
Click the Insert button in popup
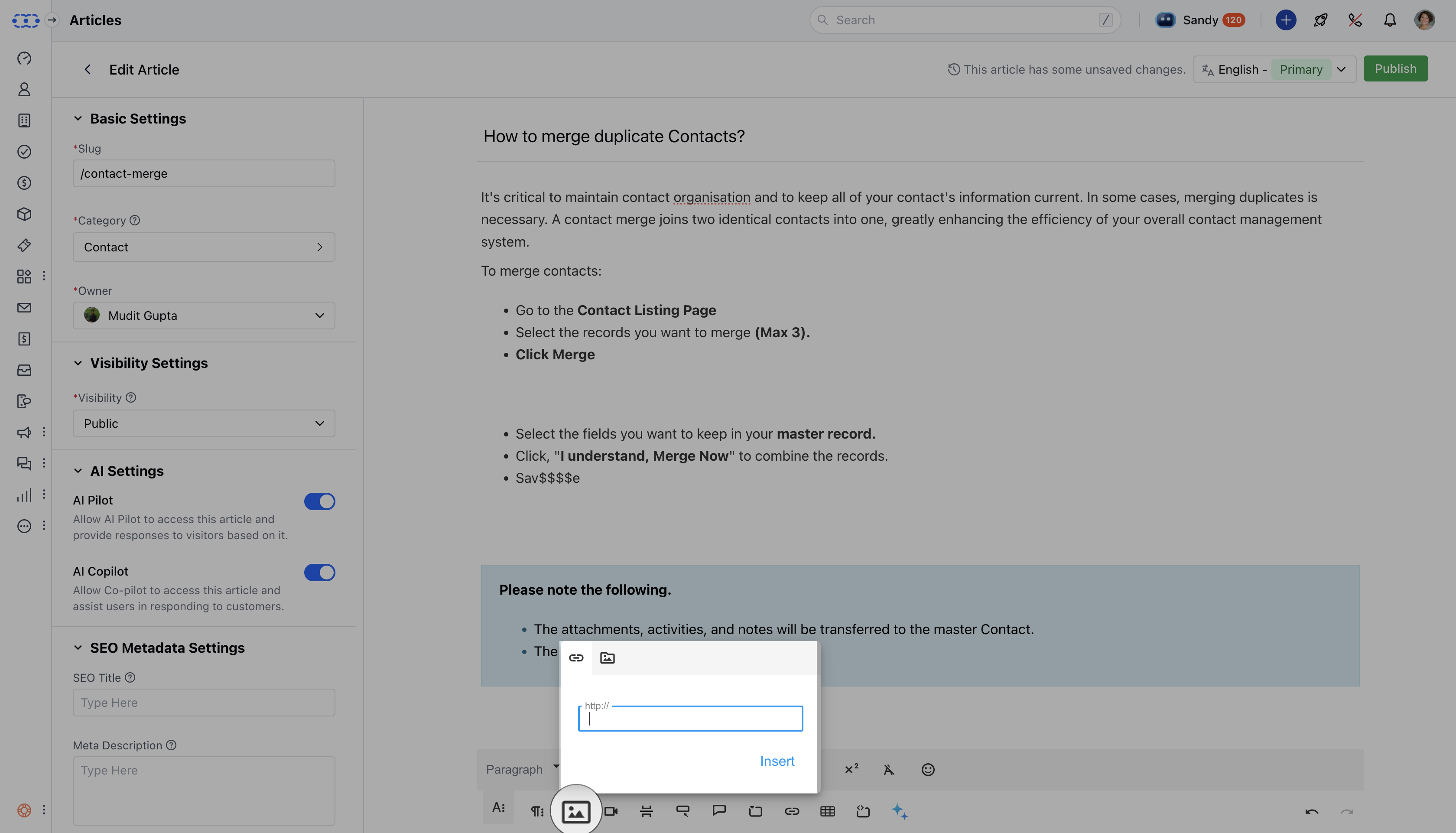pyautogui.click(x=777, y=761)
